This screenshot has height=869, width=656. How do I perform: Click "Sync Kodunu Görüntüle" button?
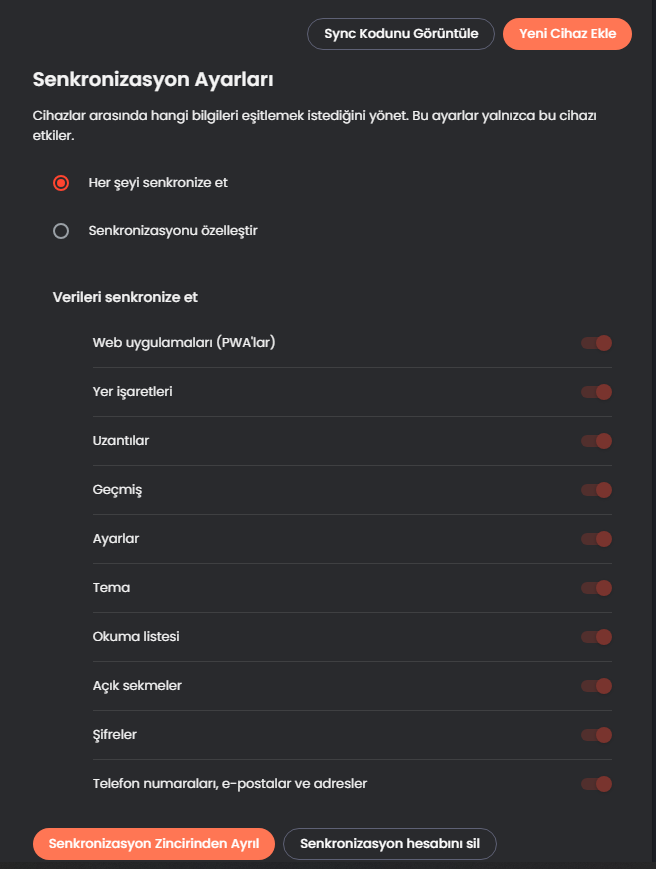(x=401, y=34)
